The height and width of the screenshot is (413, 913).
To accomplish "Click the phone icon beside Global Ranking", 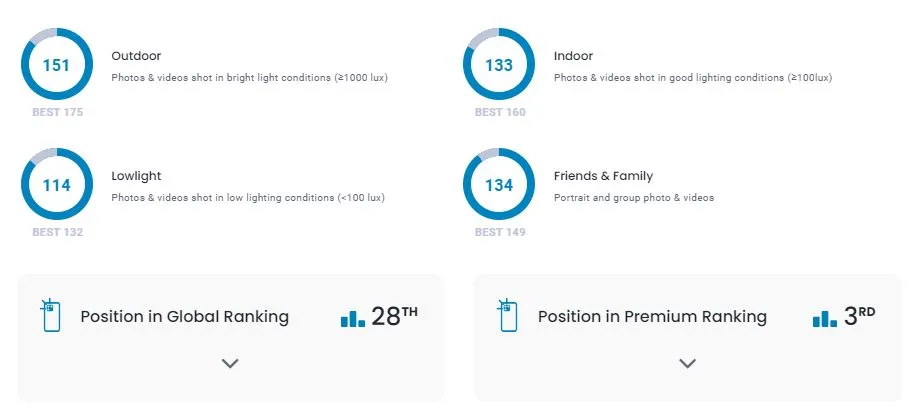I will click(x=51, y=315).
